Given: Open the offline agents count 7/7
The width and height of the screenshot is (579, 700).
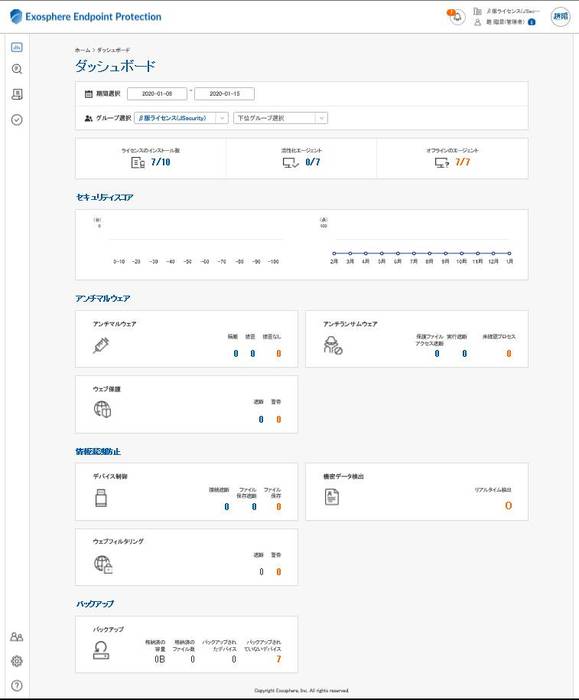Looking at the screenshot, I should pyautogui.click(x=462, y=162).
